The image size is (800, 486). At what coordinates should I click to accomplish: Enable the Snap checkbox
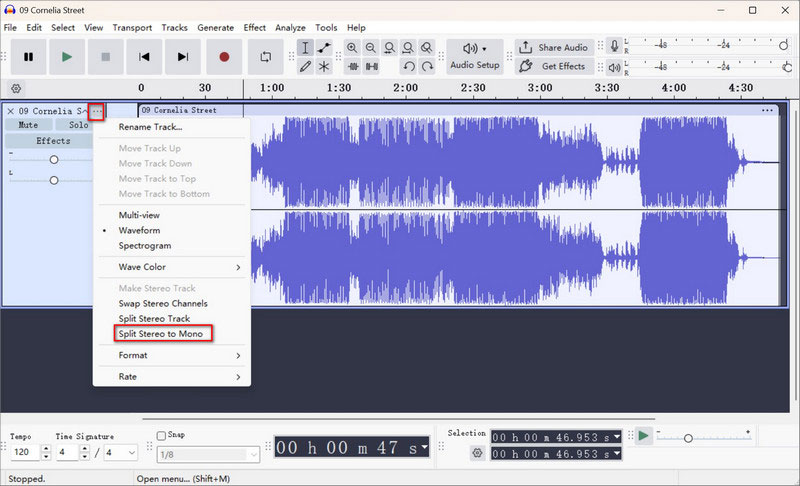(x=162, y=435)
